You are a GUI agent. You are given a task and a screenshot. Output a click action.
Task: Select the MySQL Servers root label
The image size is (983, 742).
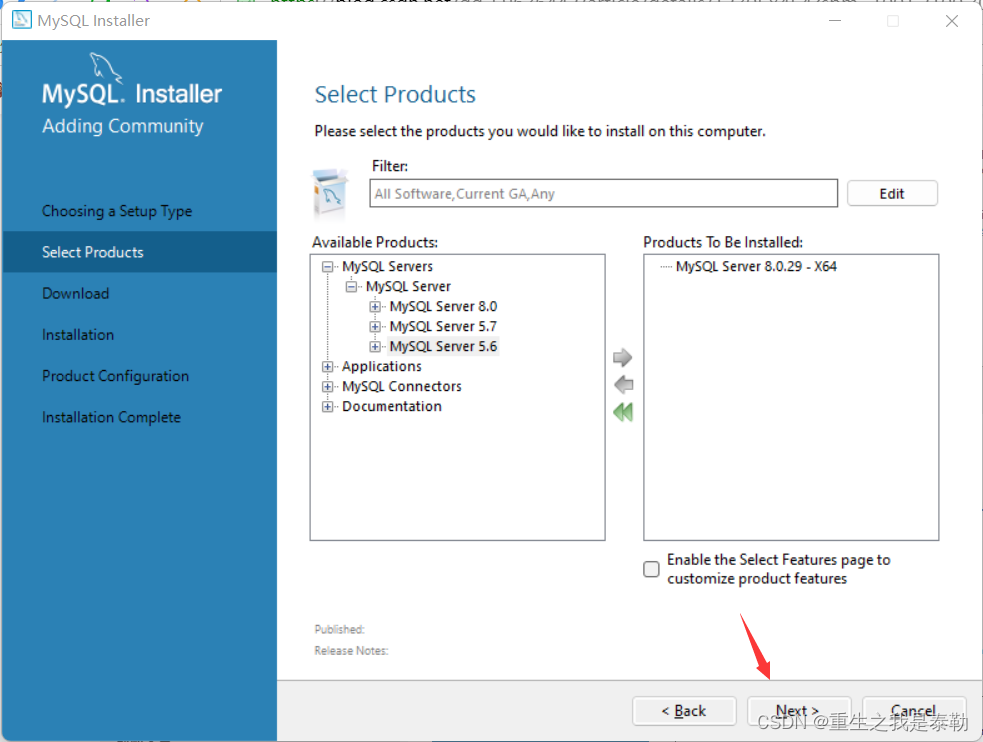click(x=387, y=266)
